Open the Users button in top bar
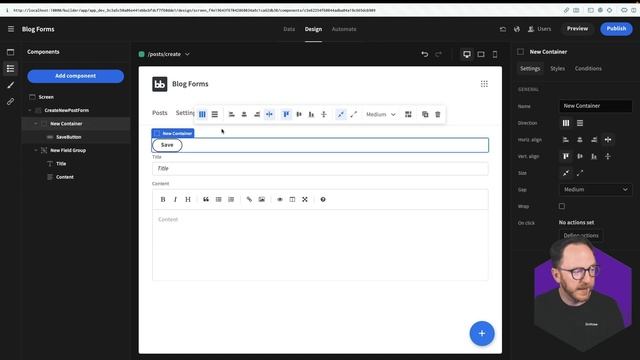Screen dimensions: 640x360 [x=540, y=29]
